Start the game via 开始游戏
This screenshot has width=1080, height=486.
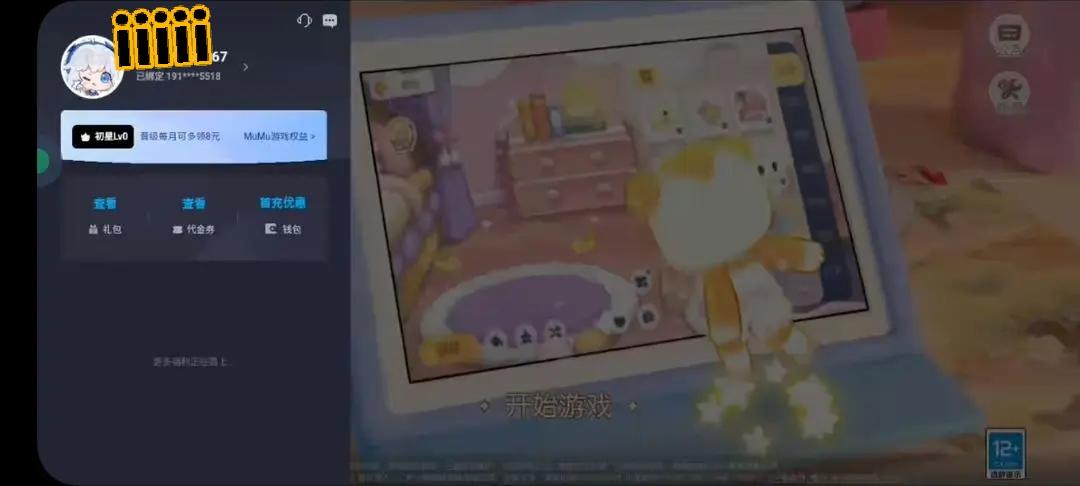558,405
